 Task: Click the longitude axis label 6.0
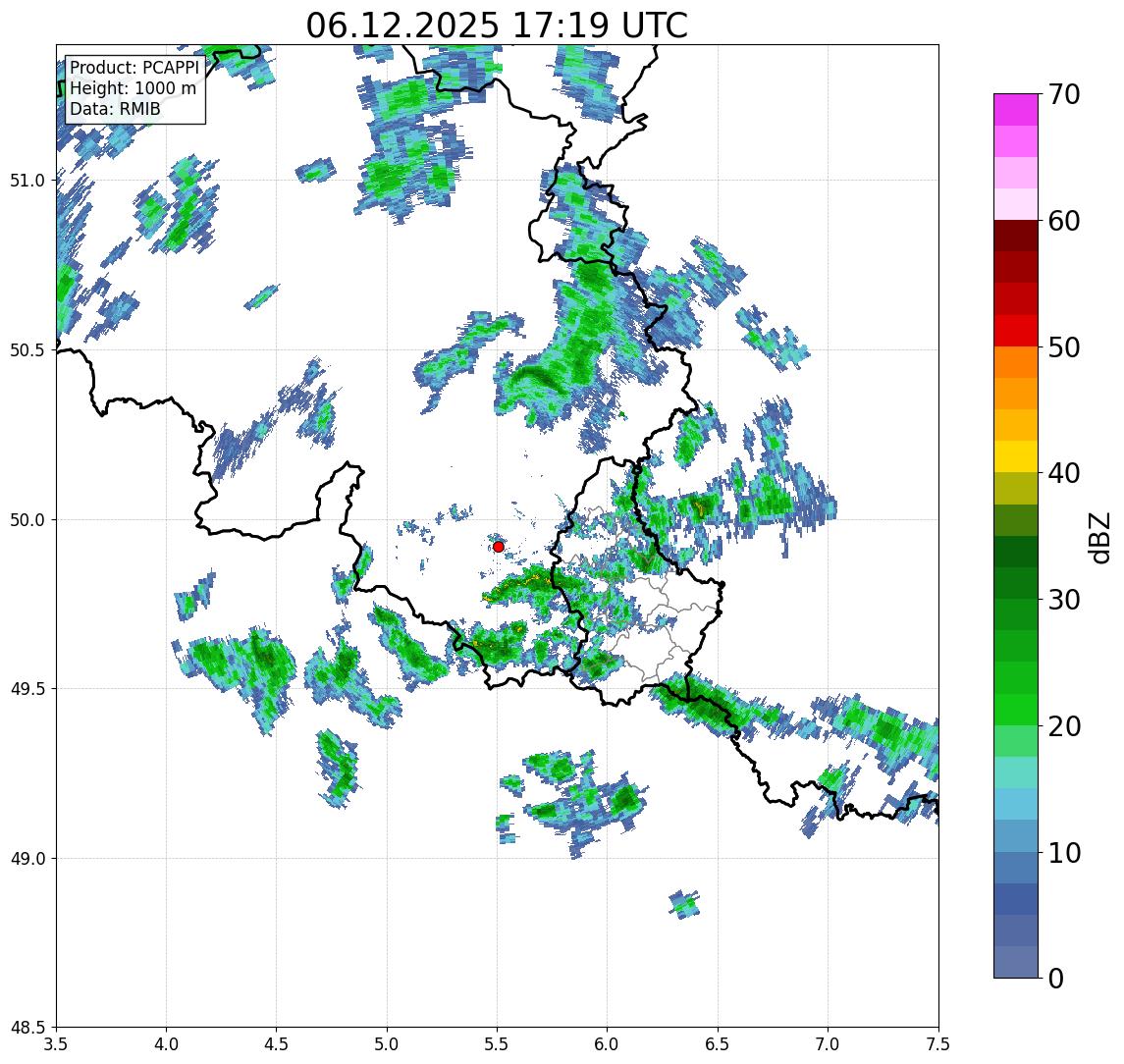click(608, 1044)
